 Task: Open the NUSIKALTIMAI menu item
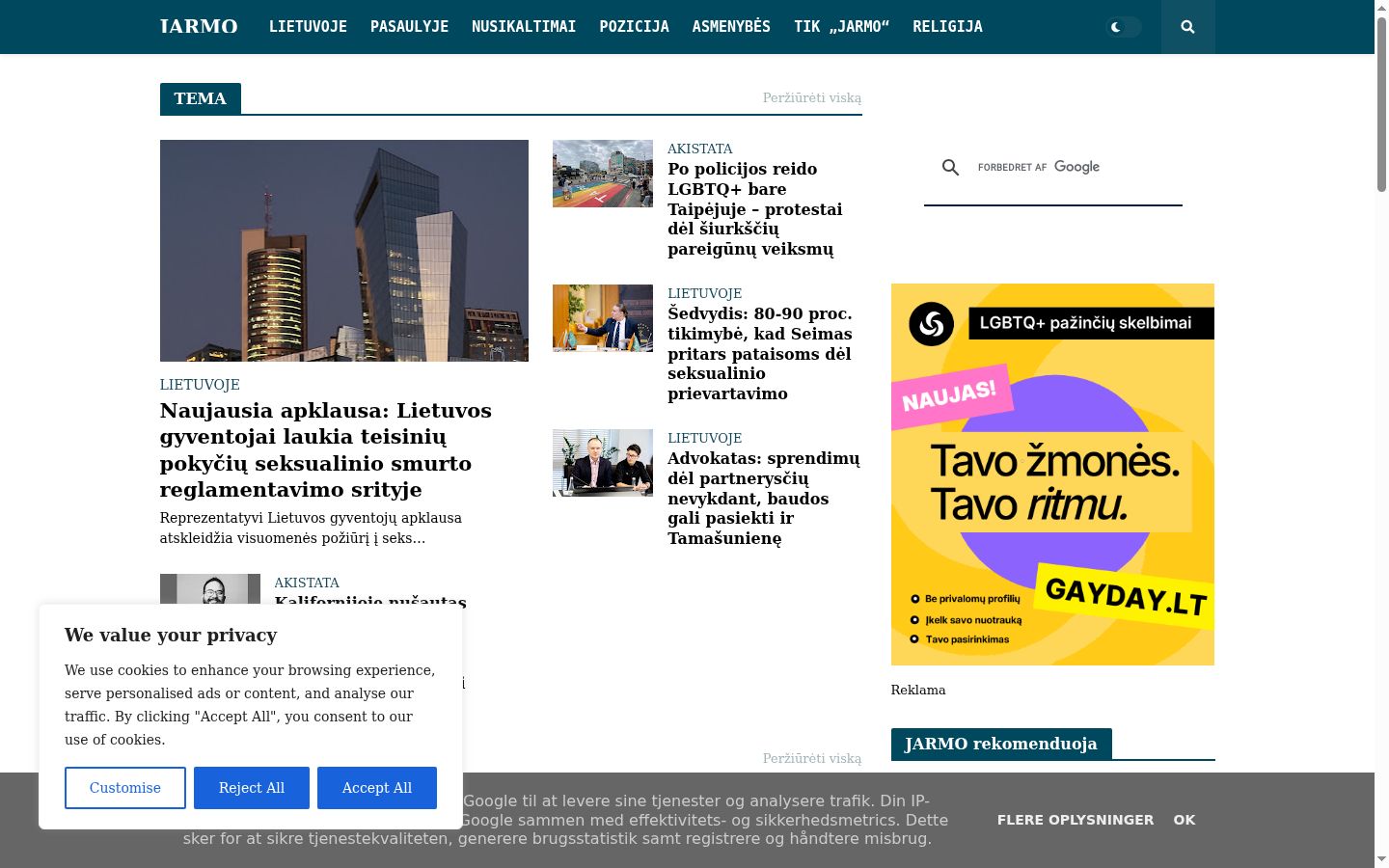524,27
